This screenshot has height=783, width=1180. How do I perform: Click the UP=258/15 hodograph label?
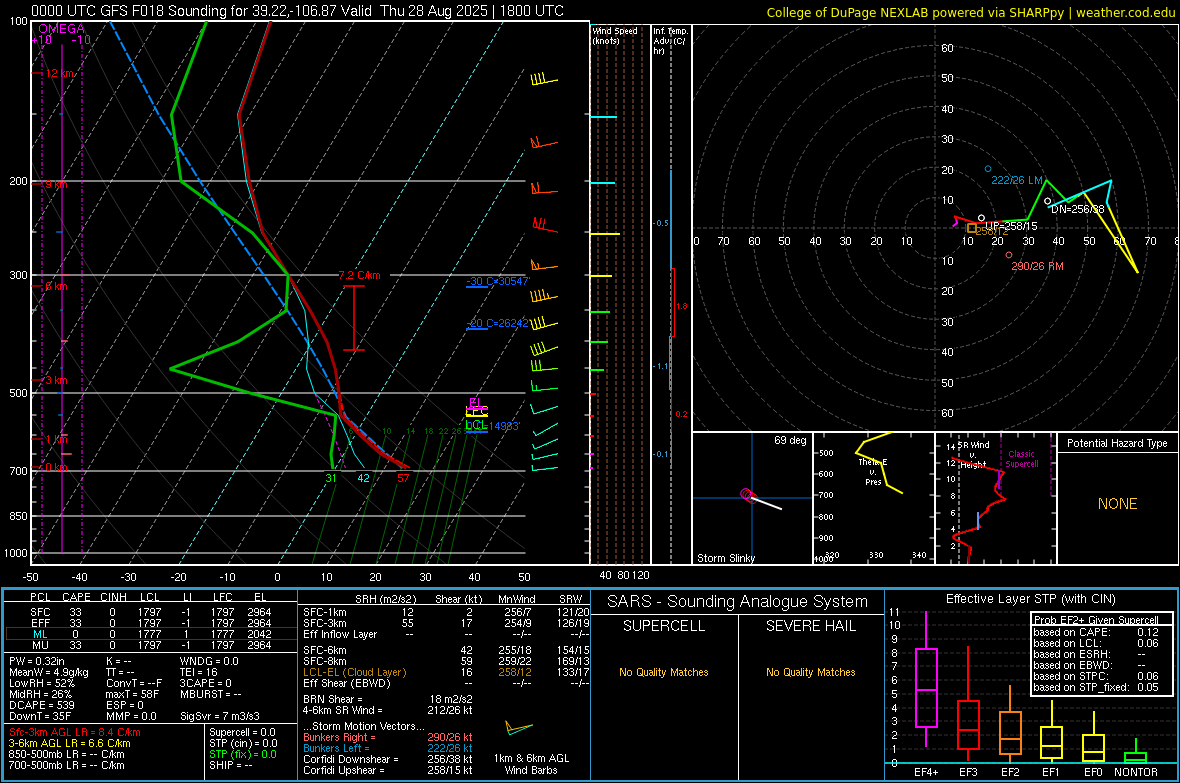point(1011,226)
